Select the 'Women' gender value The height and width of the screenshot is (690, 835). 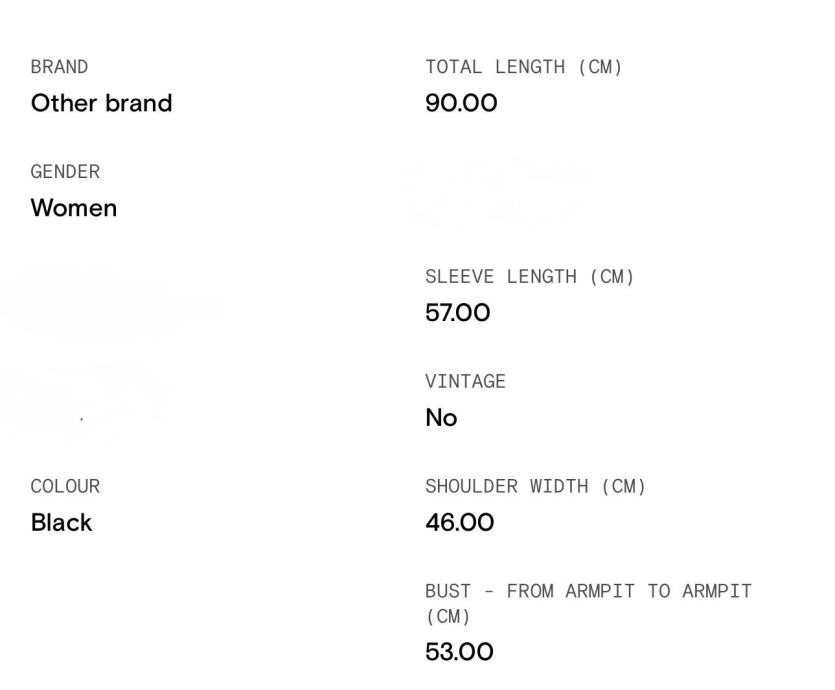74,208
